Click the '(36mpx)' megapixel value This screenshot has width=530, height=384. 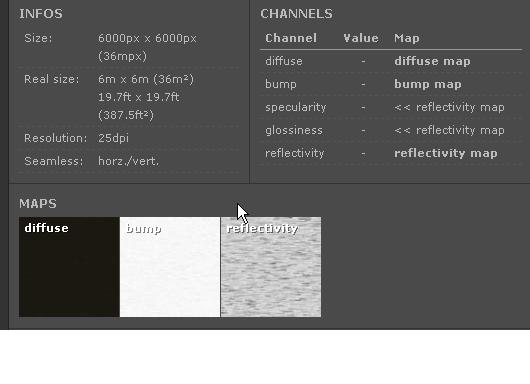[122, 56]
